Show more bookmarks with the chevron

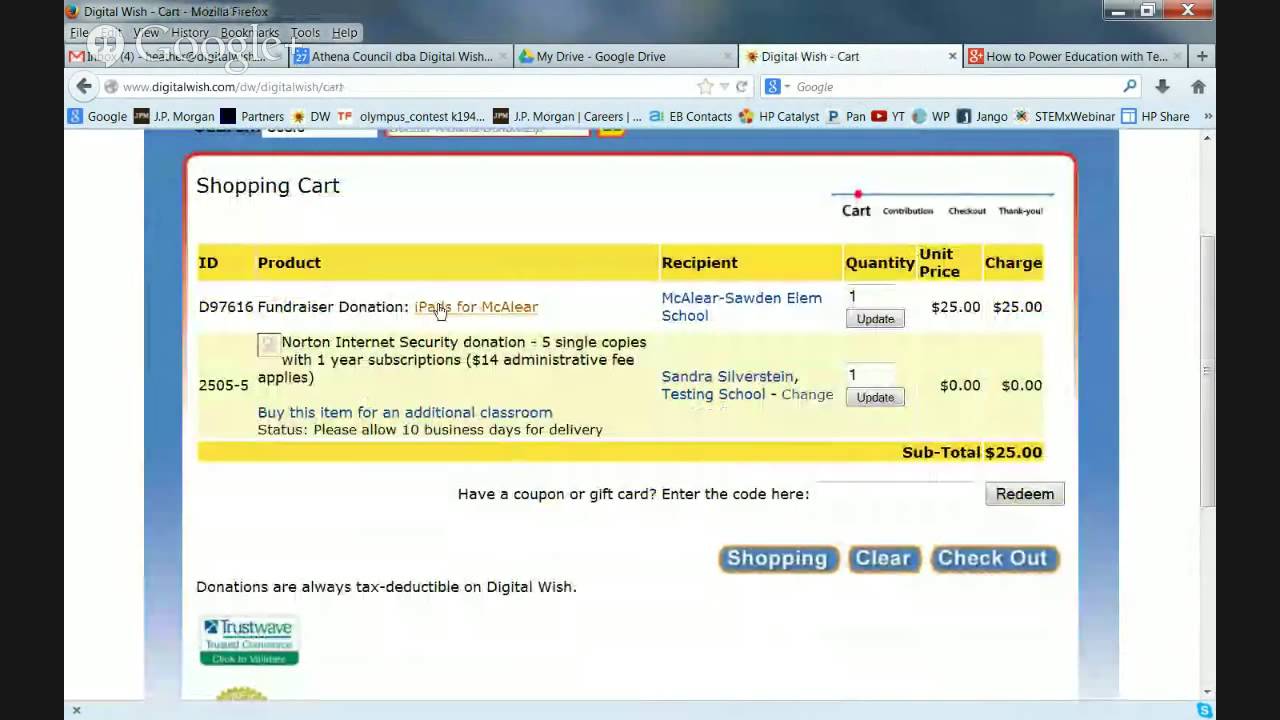coord(1208,116)
